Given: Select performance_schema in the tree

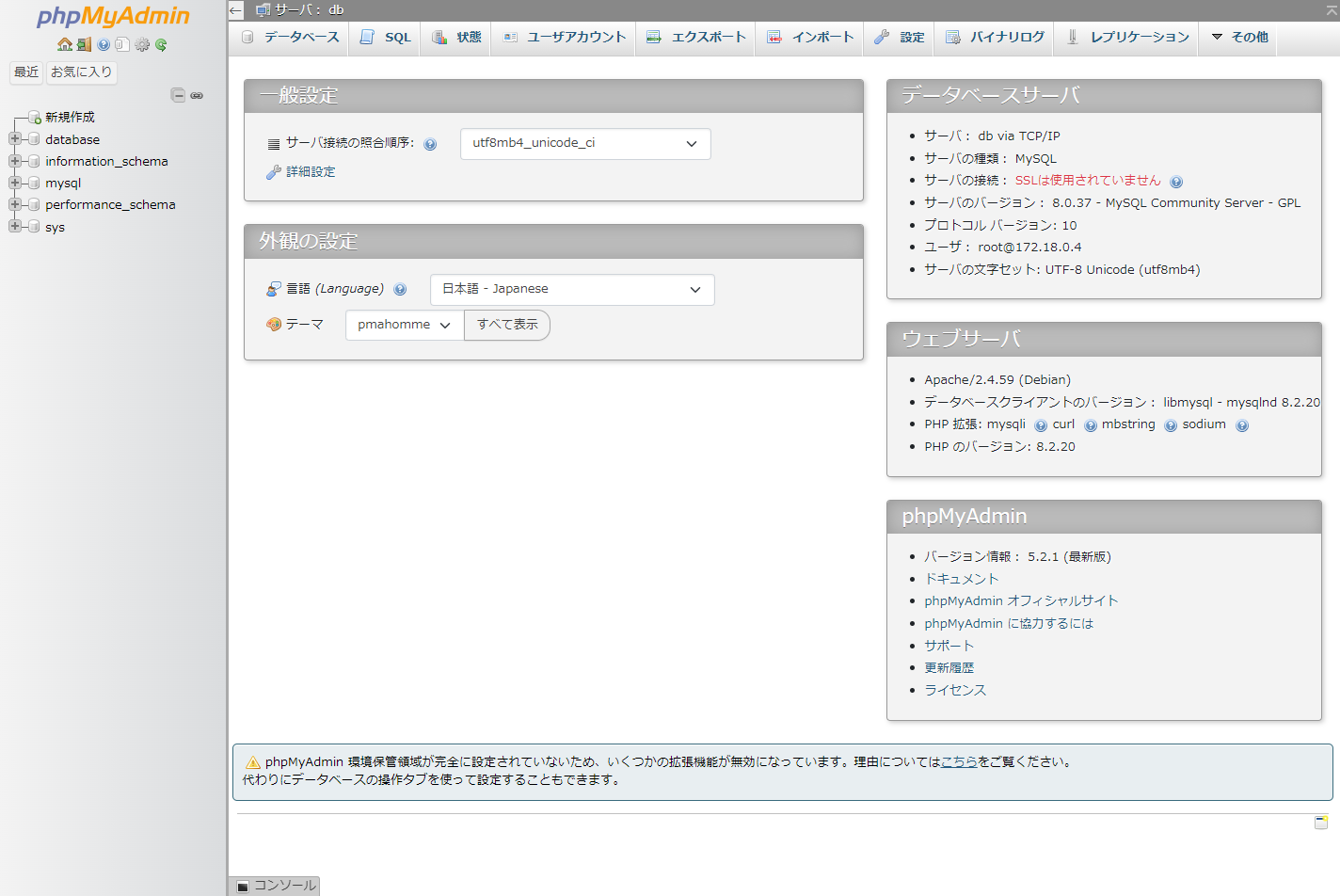Looking at the screenshot, I should (110, 204).
